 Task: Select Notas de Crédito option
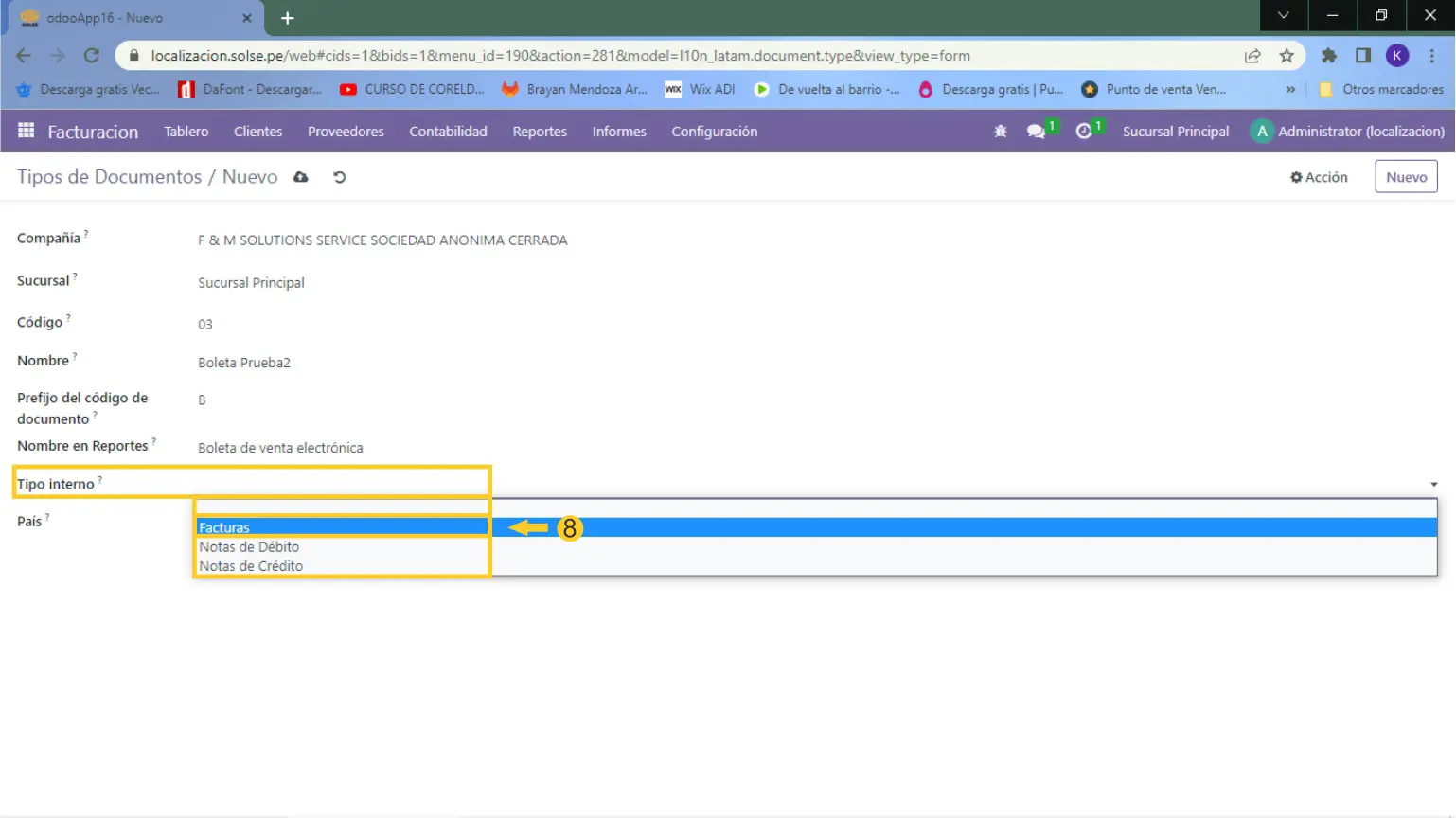(816, 565)
